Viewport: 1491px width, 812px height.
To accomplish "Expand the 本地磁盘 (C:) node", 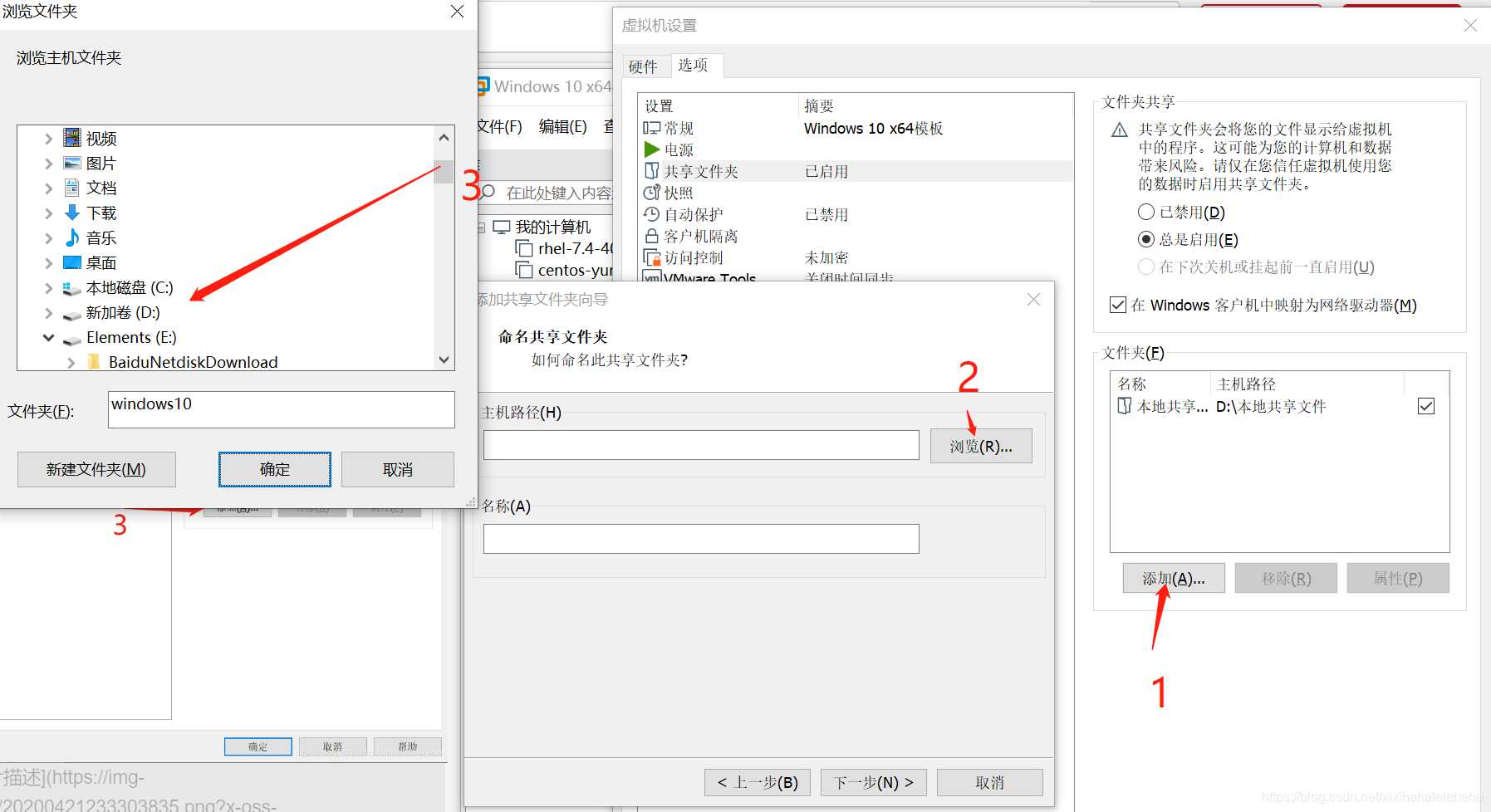I will [x=48, y=288].
